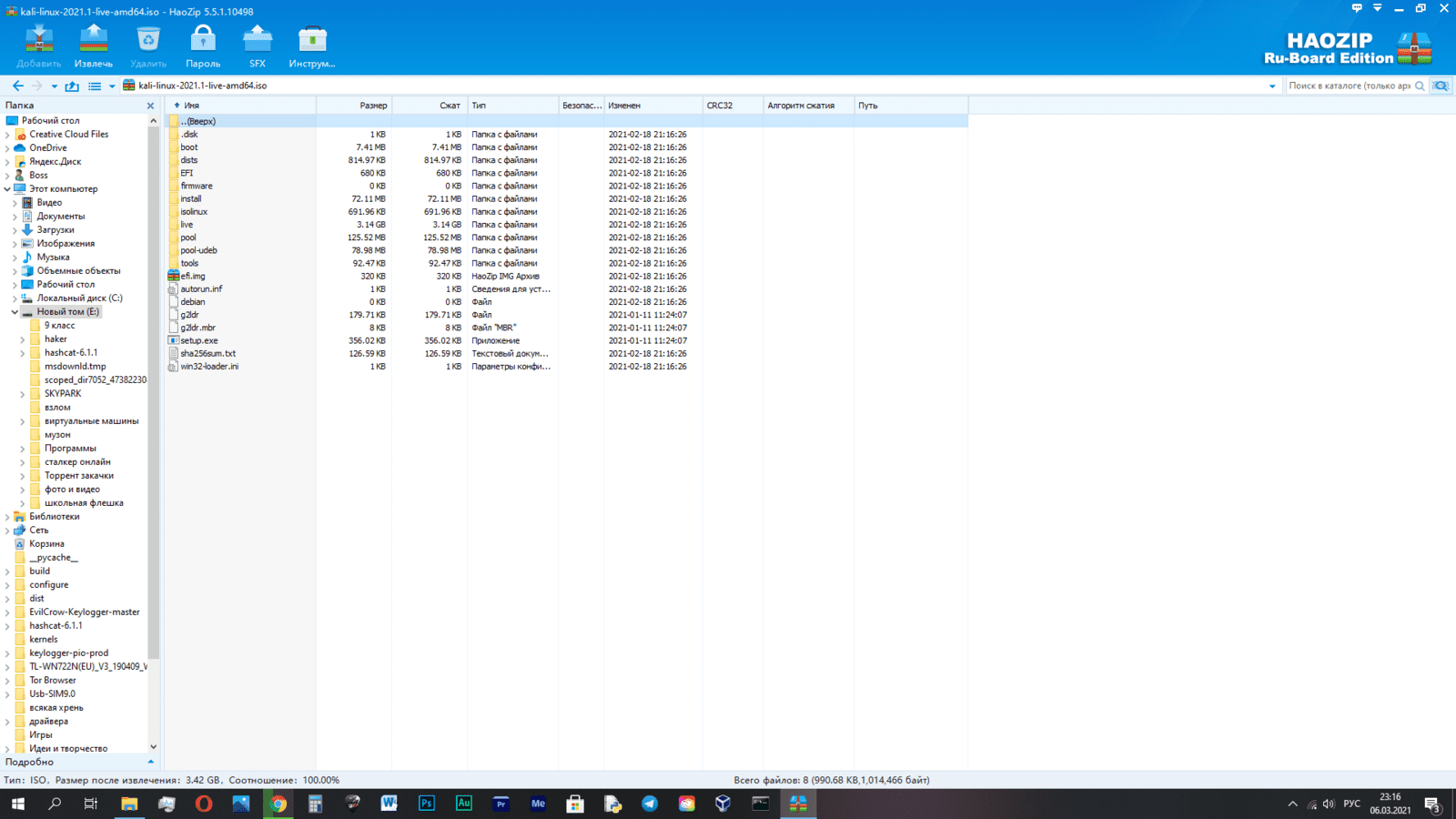Click the SFX archive icon
Screen dimensions: 1456x819
tap(258, 46)
